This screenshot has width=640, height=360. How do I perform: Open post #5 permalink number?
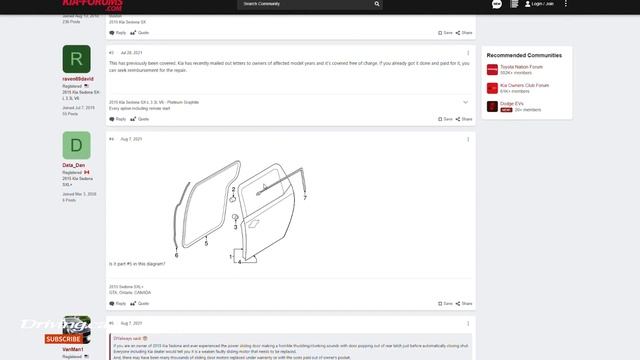pyautogui.click(x=111, y=323)
